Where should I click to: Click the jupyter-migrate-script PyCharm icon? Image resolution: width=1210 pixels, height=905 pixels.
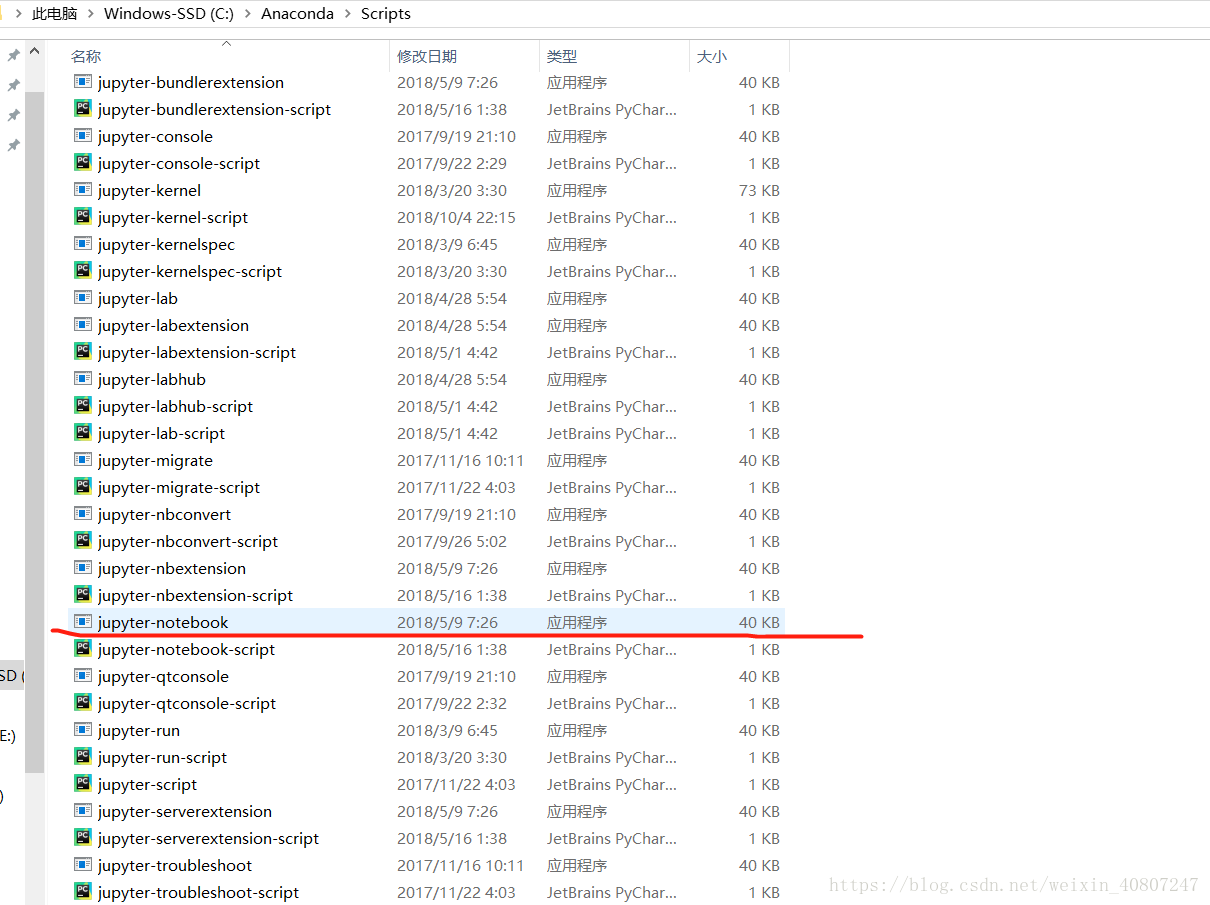click(x=83, y=487)
